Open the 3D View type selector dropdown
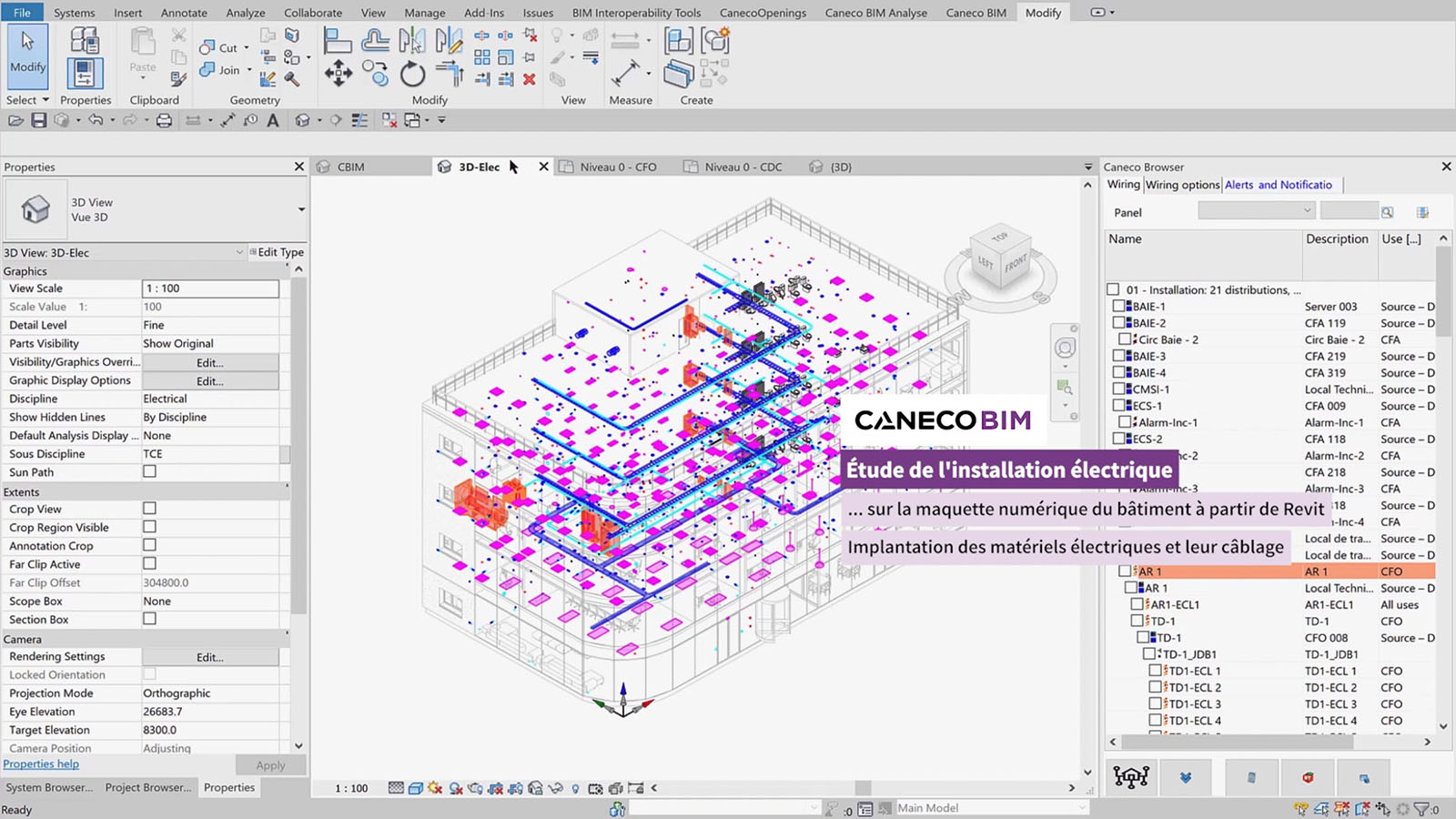 click(301, 209)
